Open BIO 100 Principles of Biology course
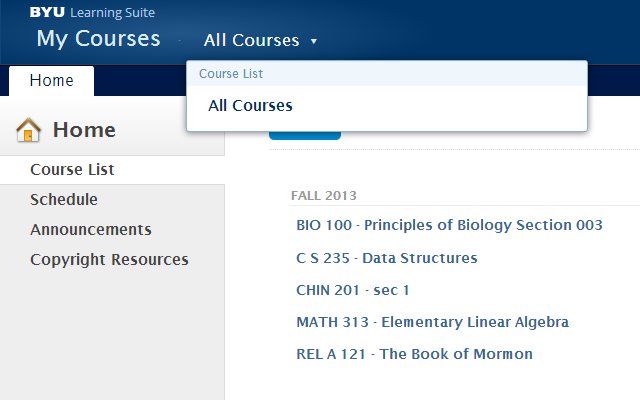The width and height of the screenshot is (640, 400). (449, 225)
